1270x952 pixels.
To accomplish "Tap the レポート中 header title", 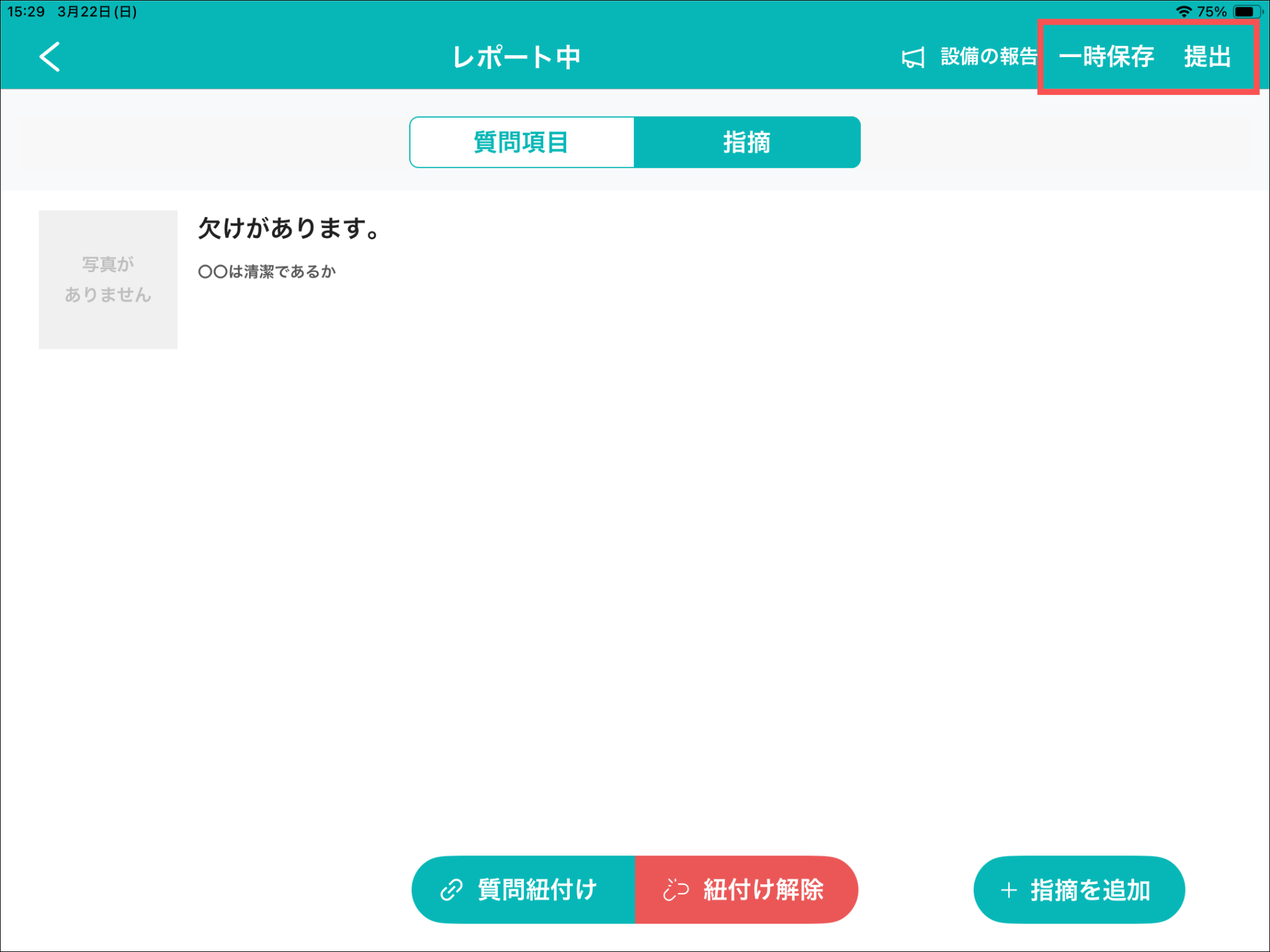I will coord(517,57).
